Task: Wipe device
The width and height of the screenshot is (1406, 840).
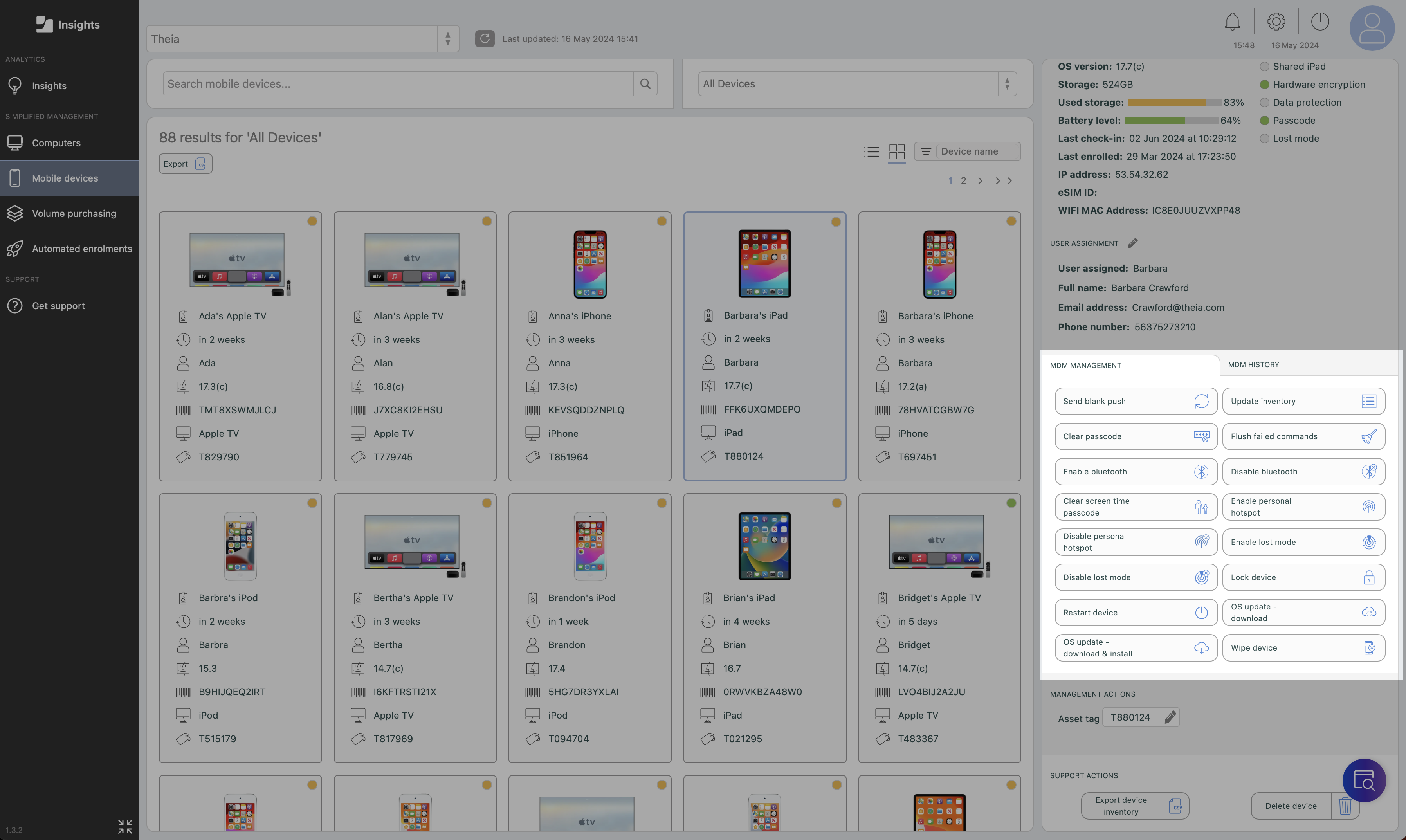Action: pyautogui.click(x=1303, y=647)
